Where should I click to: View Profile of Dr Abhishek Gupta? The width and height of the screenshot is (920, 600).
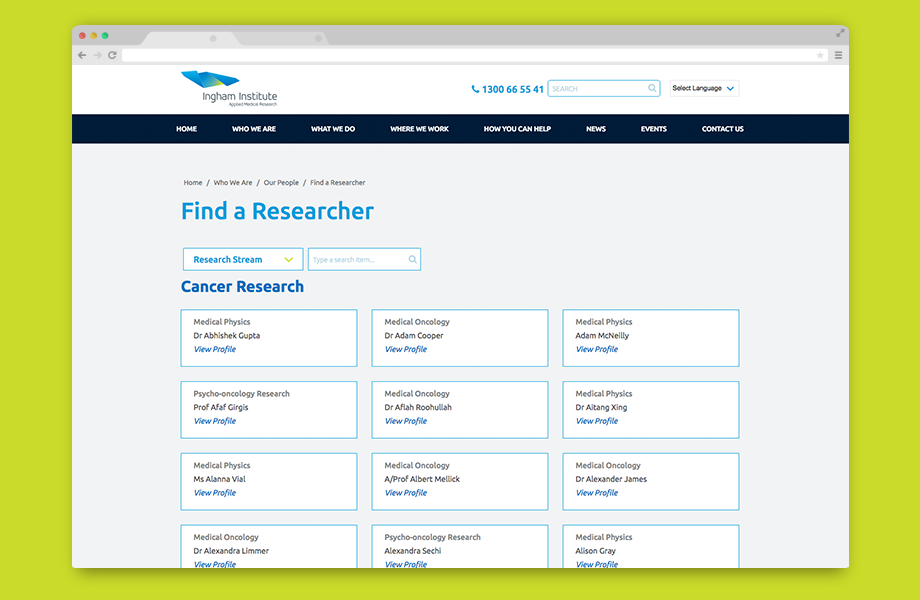(x=215, y=350)
